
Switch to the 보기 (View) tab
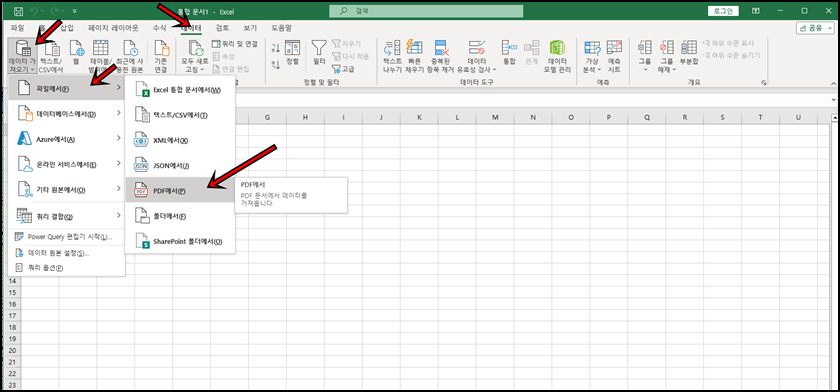250,27
